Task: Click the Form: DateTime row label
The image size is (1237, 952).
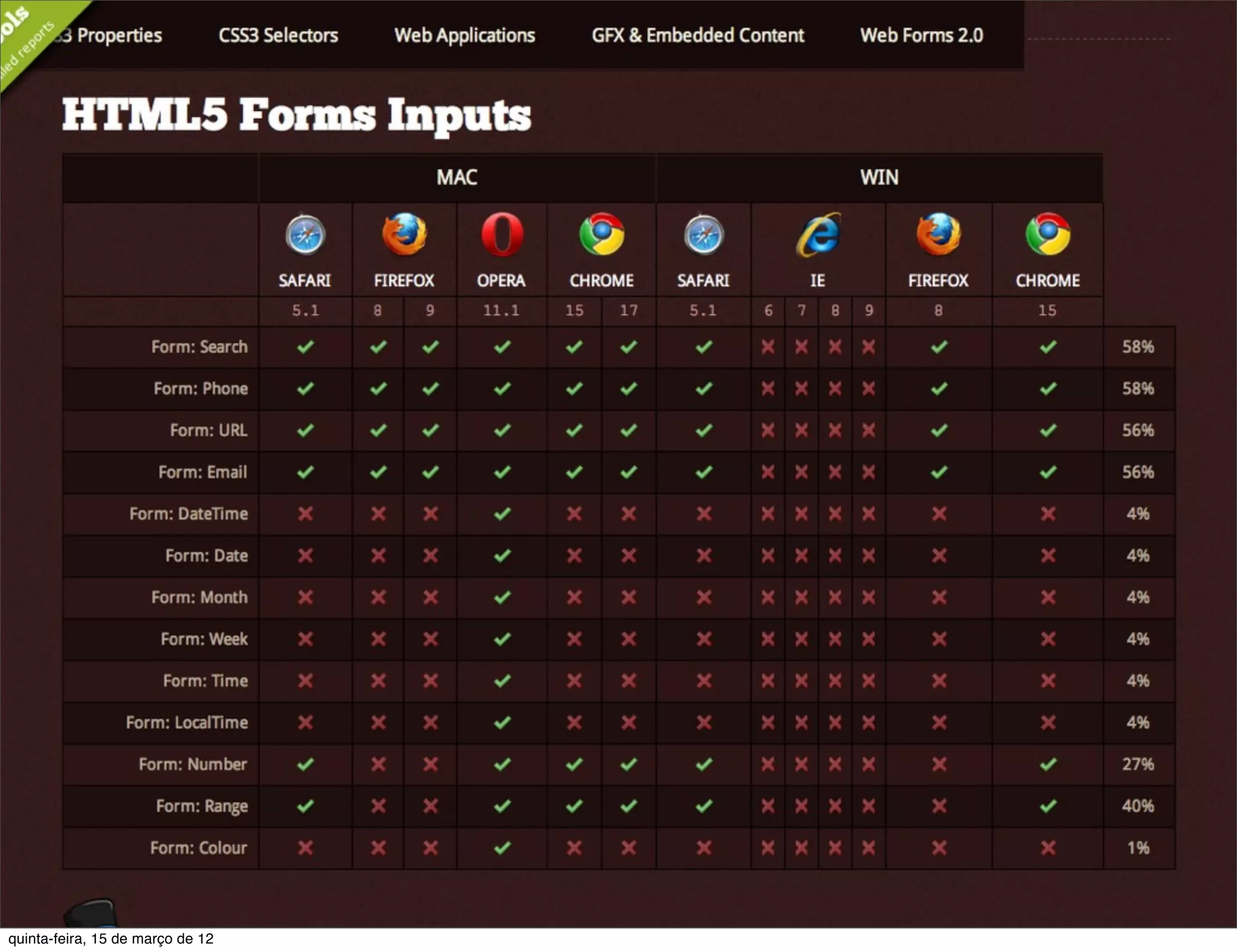Action: (188, 514)
